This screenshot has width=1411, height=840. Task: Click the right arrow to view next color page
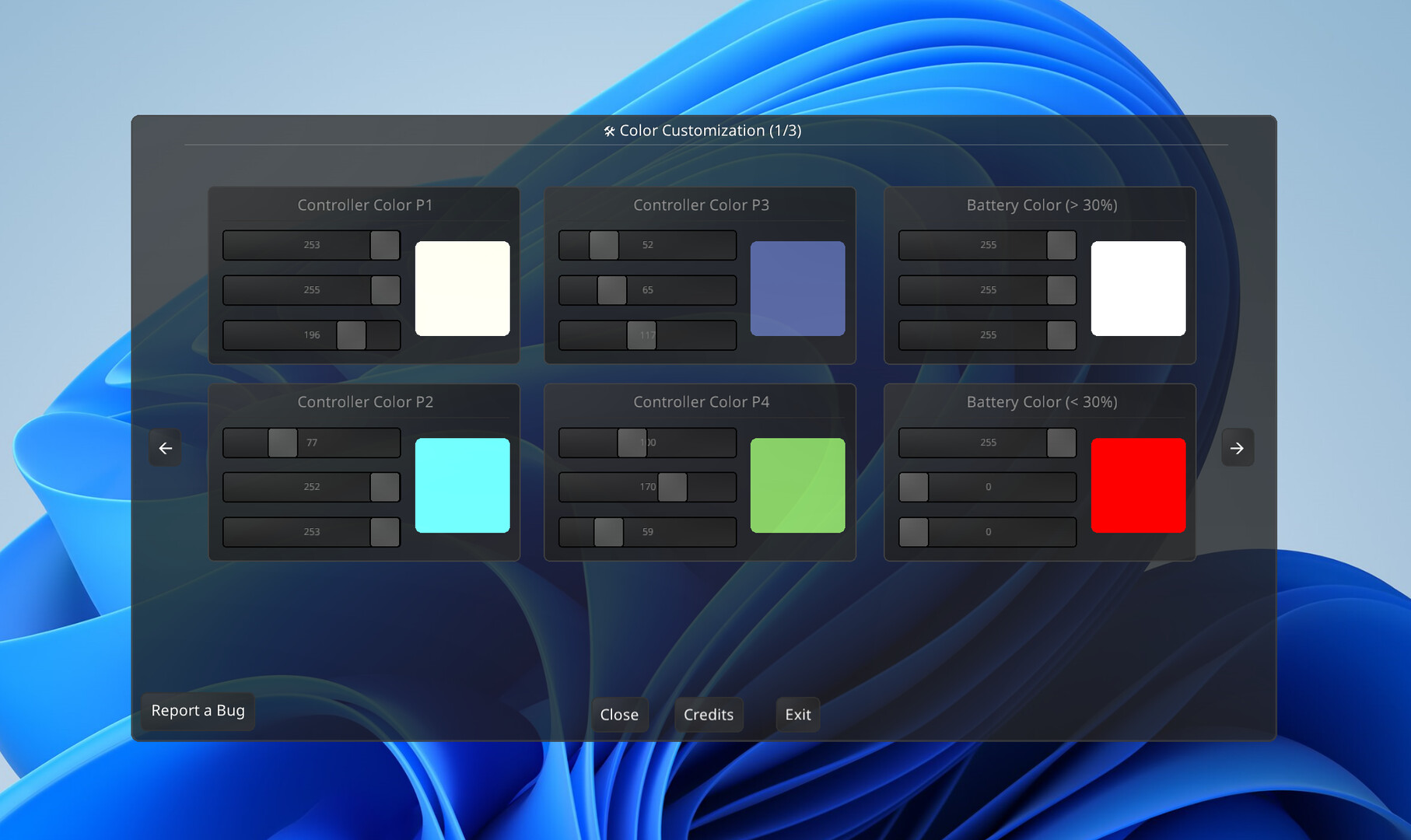1238,447
